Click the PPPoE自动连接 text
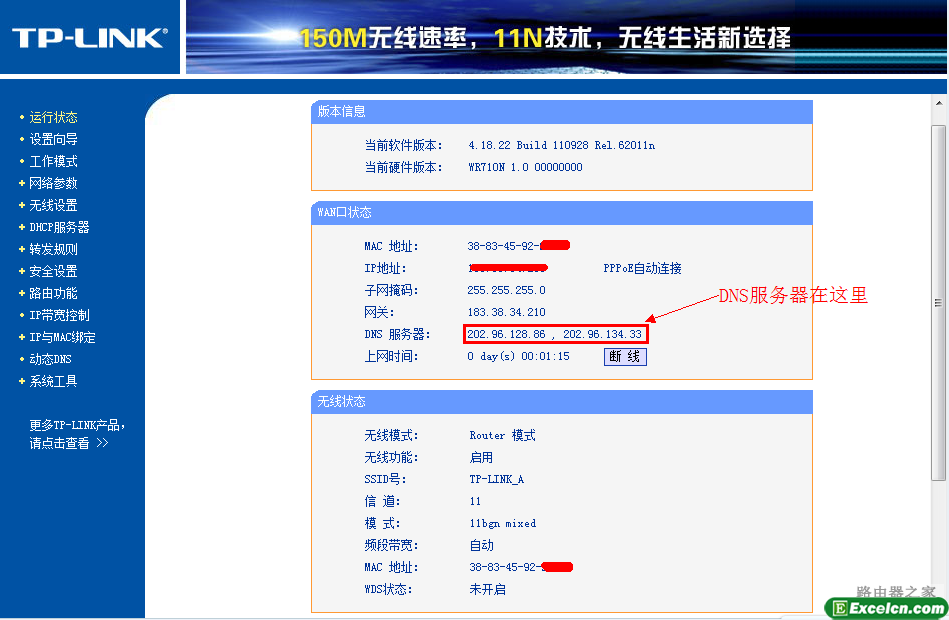This screenshot has width=949, height=620. [642, 268]
